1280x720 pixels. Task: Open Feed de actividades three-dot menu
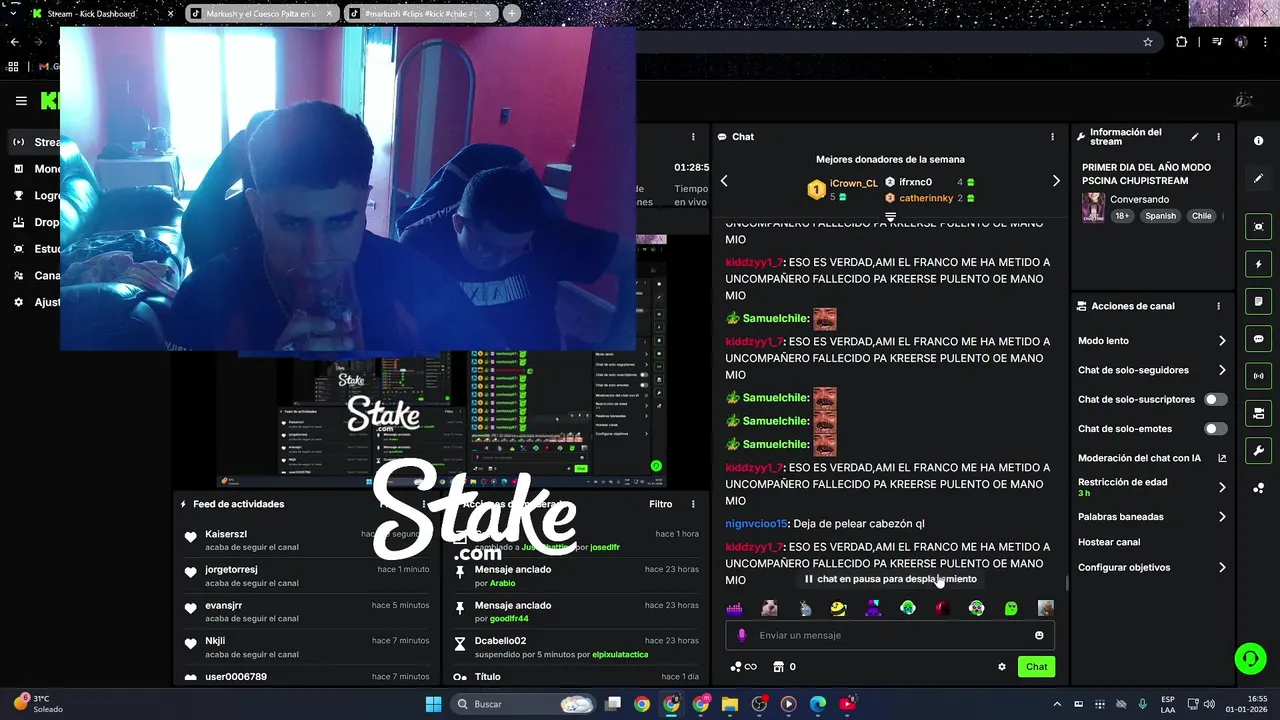424,504
